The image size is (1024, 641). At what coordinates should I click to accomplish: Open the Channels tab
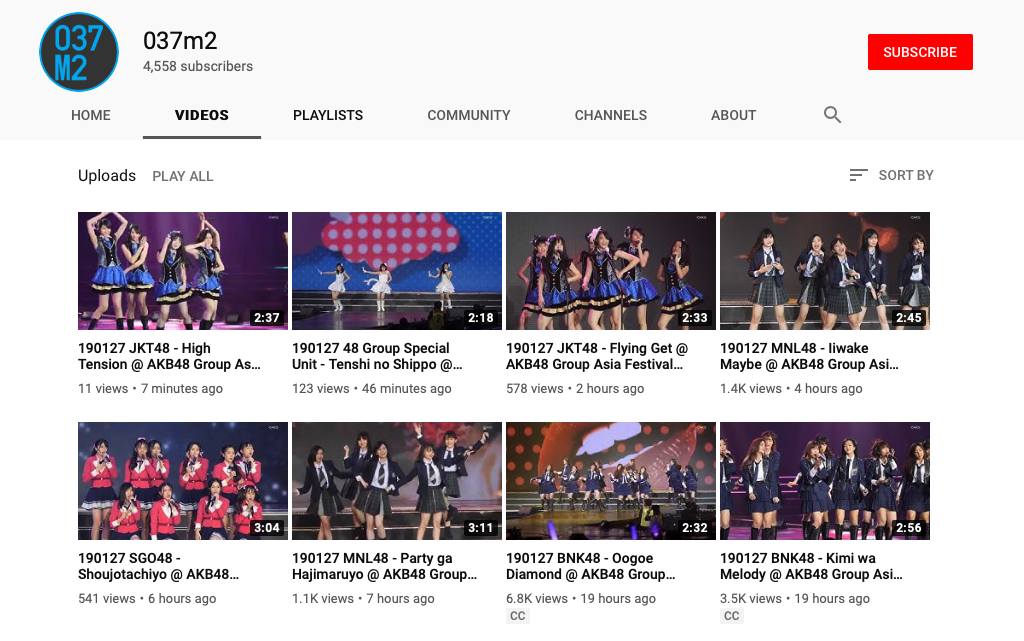[611, 115]
